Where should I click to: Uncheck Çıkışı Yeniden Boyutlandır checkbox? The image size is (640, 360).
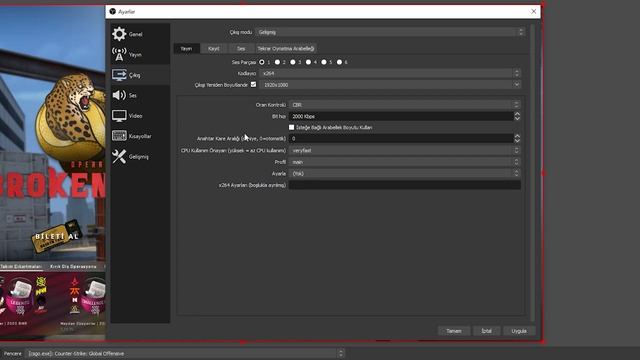253,84
